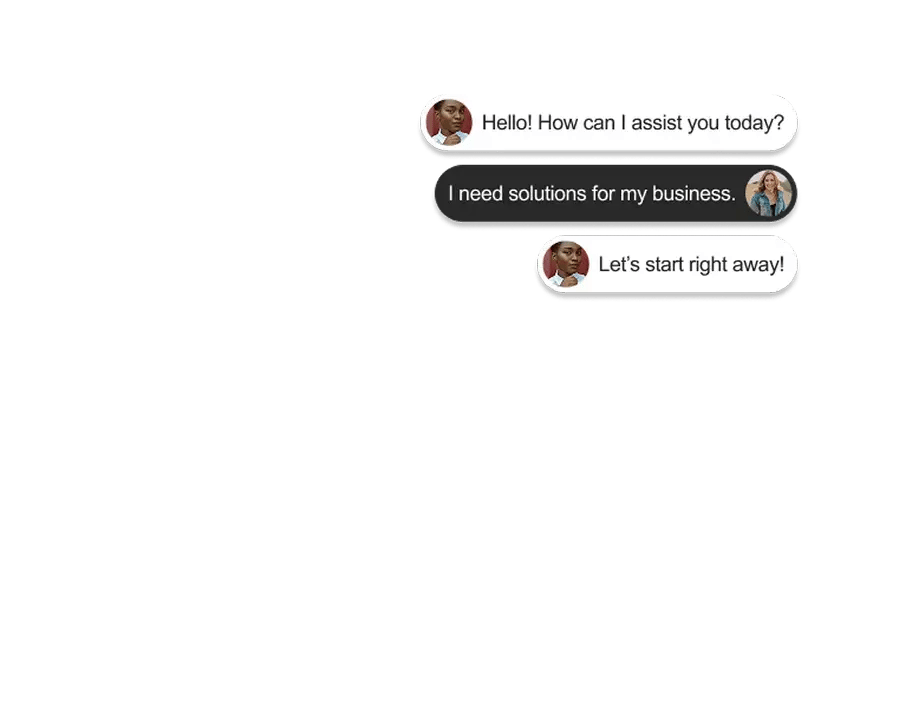Click the word "need" in customer message

pyautogui.click(x=480, y=193)
